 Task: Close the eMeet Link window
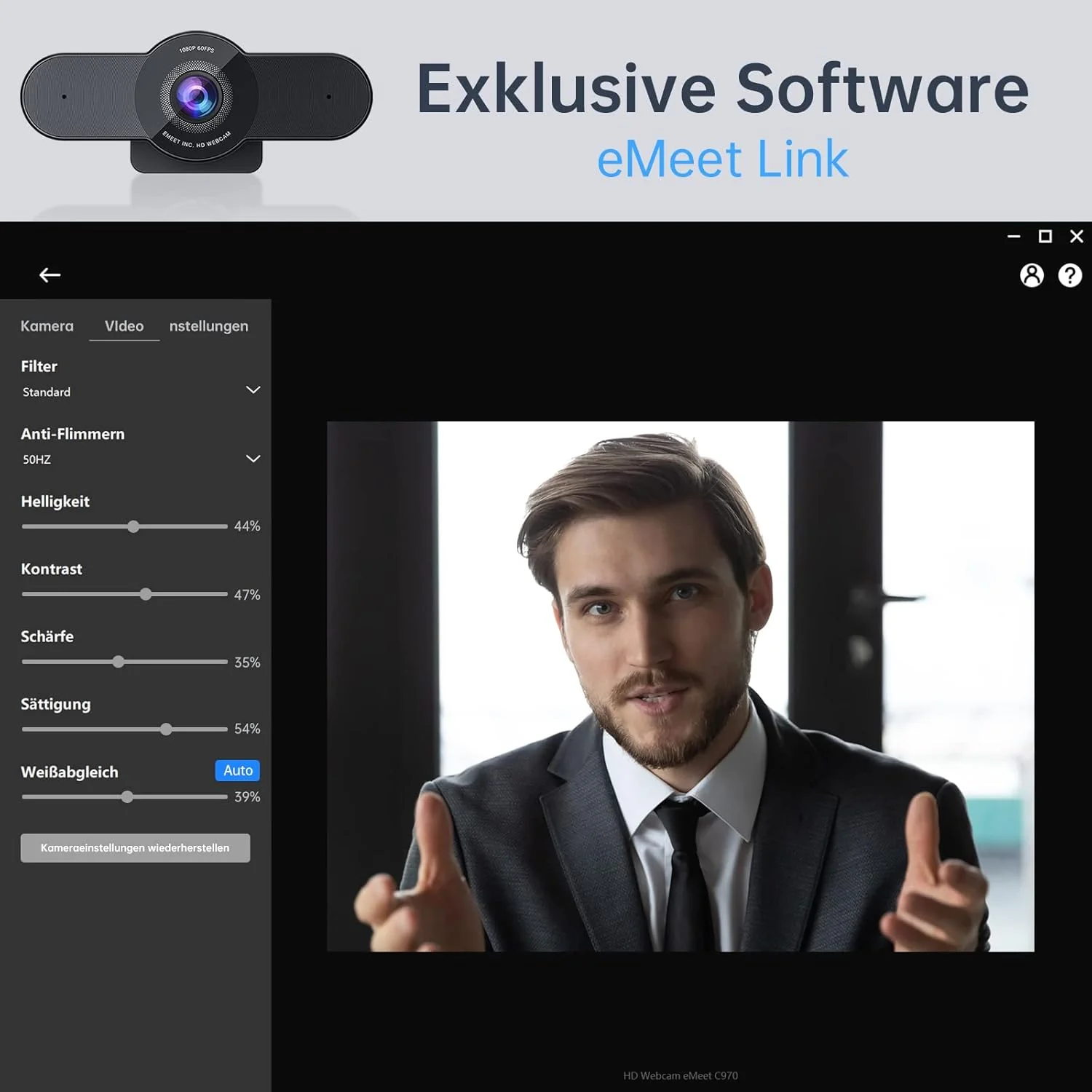click(x=1077, y=237)
